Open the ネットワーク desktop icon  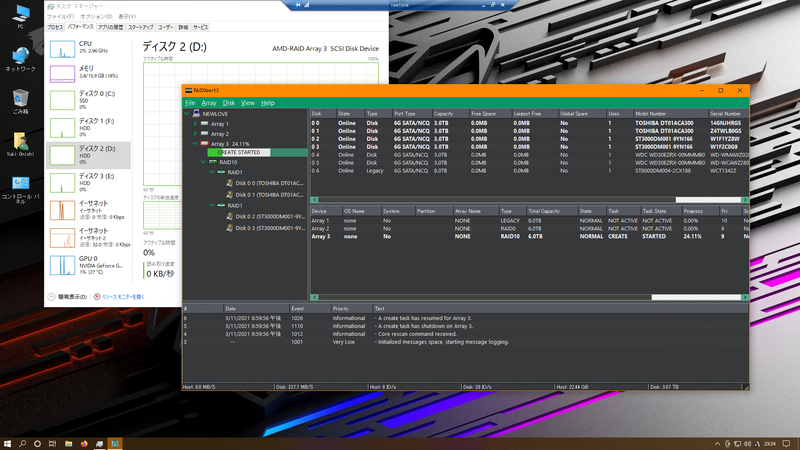click(20, 57)
